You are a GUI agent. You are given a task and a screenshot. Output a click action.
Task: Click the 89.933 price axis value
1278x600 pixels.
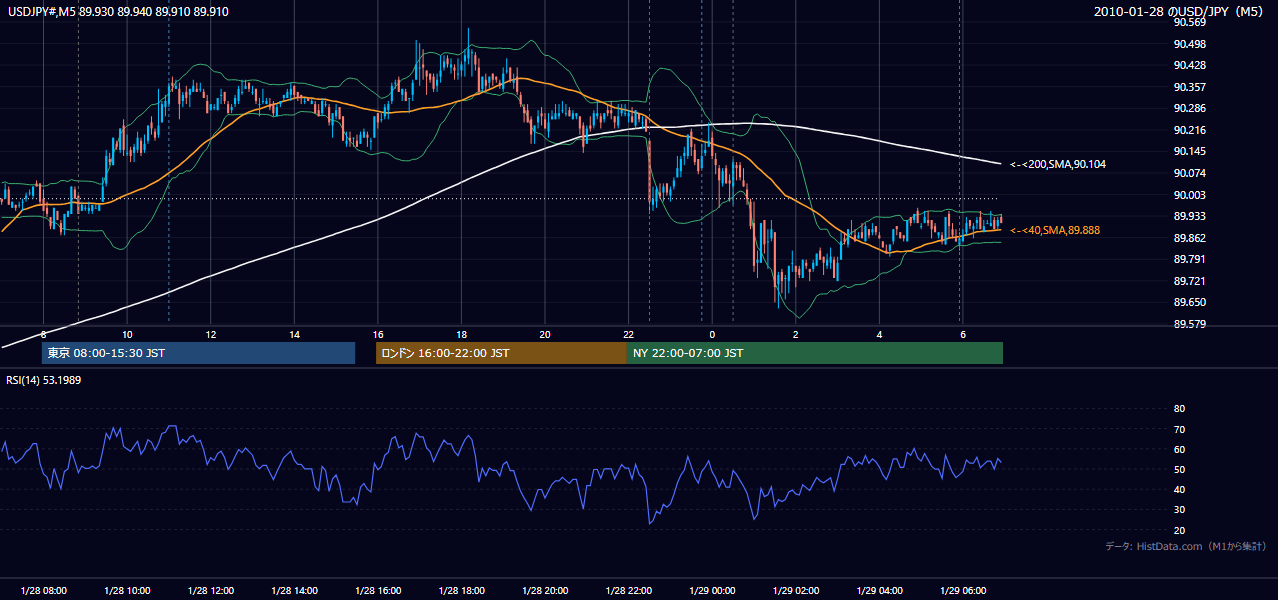[1190, 216]
